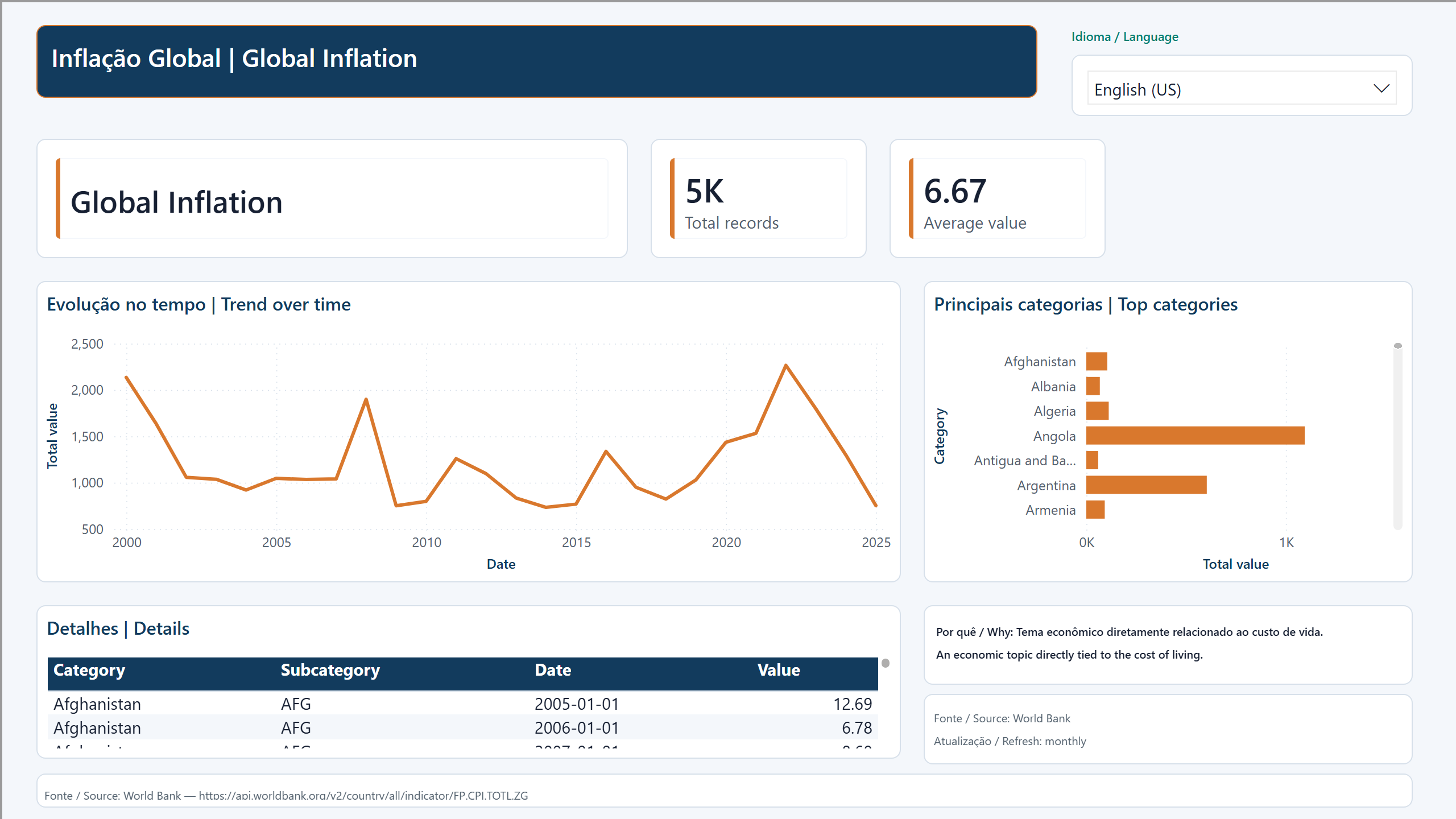The height and width of the screenshot is (819, 1456).
Task: Click the Algeria bar in the chart
Action: coord(1097,411)
